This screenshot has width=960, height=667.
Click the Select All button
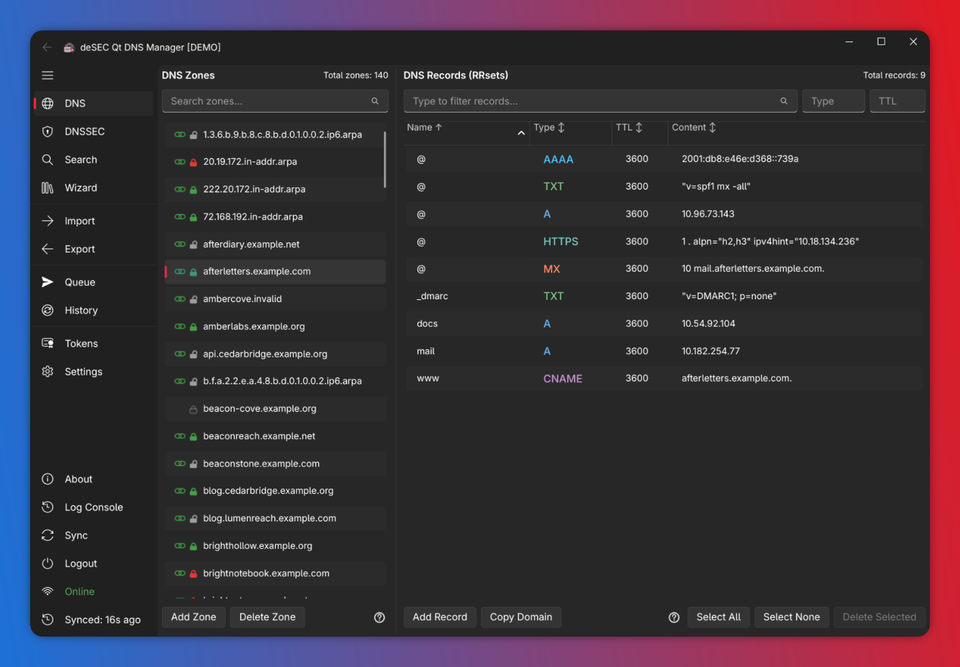[718, 617]
